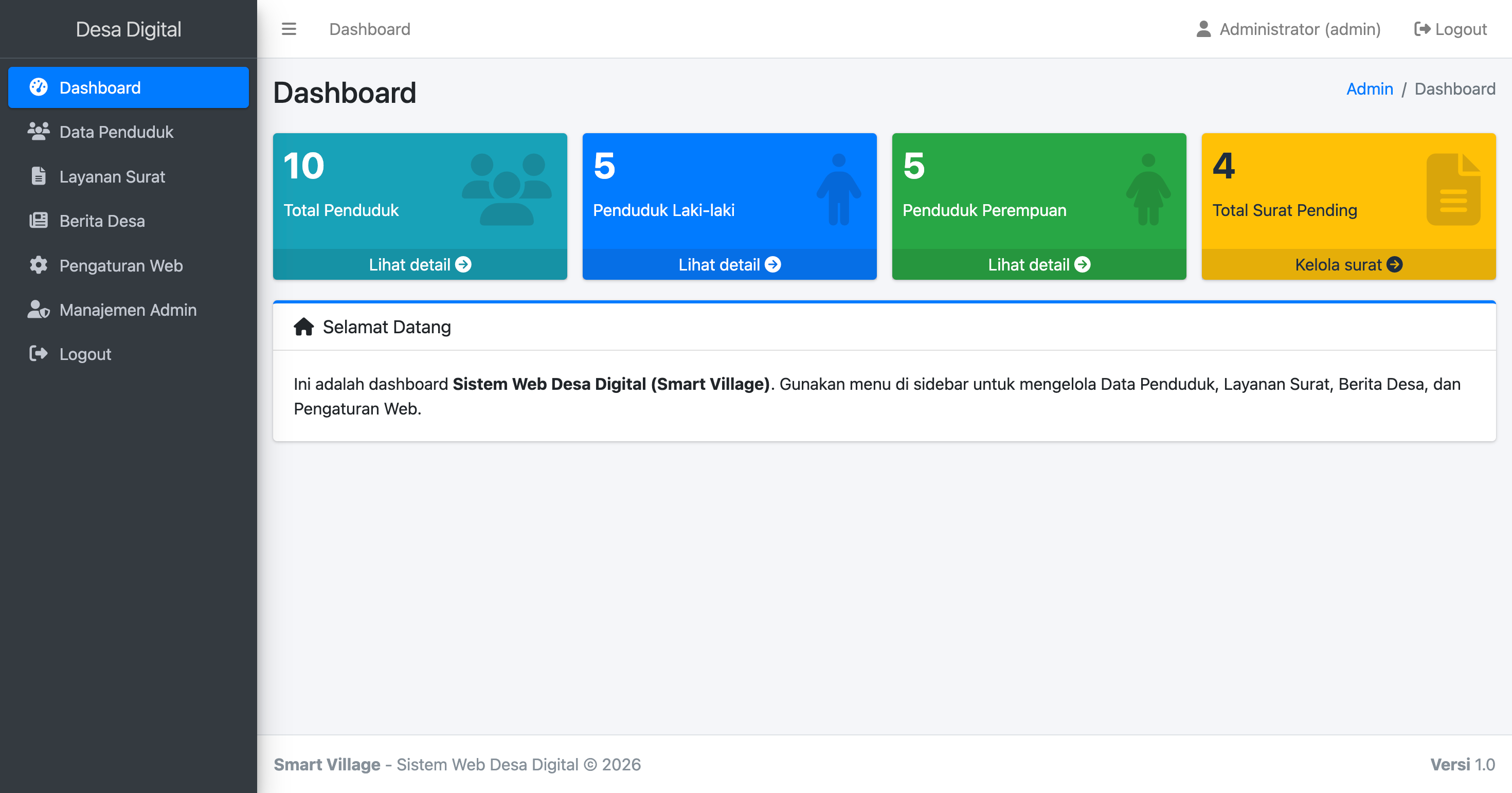Click the Admin breadcrumb link
This screenshot has height=793, width=1512.
pos(1370,88)
